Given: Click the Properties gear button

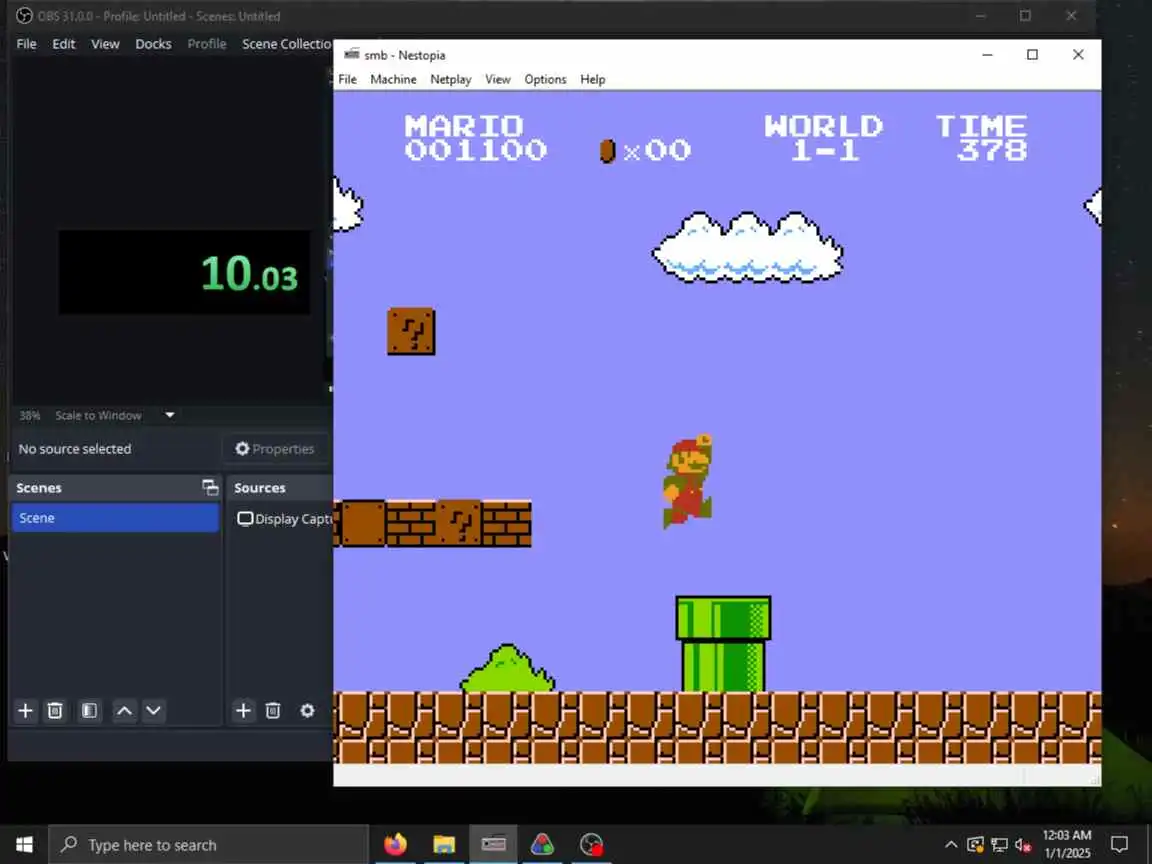Looking at the screenshot, I should coord(275,449).
